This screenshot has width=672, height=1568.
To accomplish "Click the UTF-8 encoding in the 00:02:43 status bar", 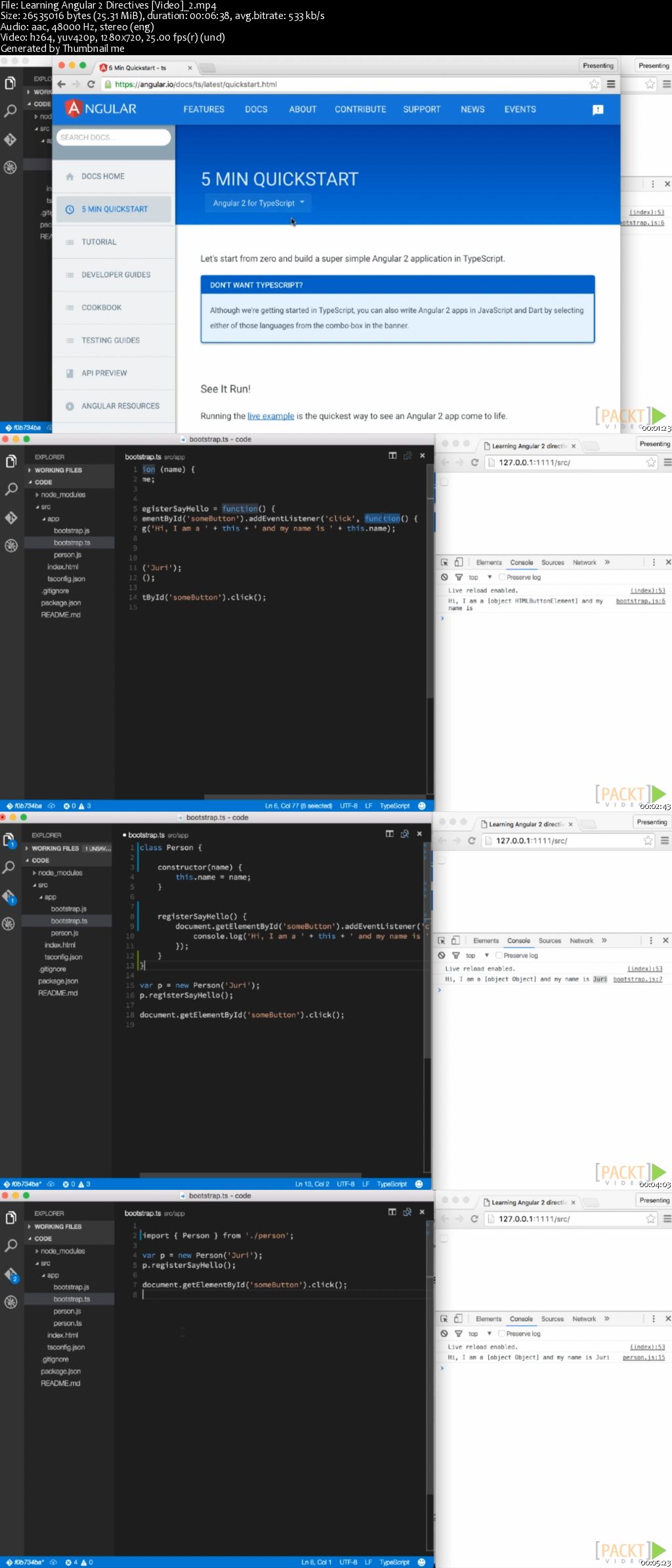I will (348, 806).
